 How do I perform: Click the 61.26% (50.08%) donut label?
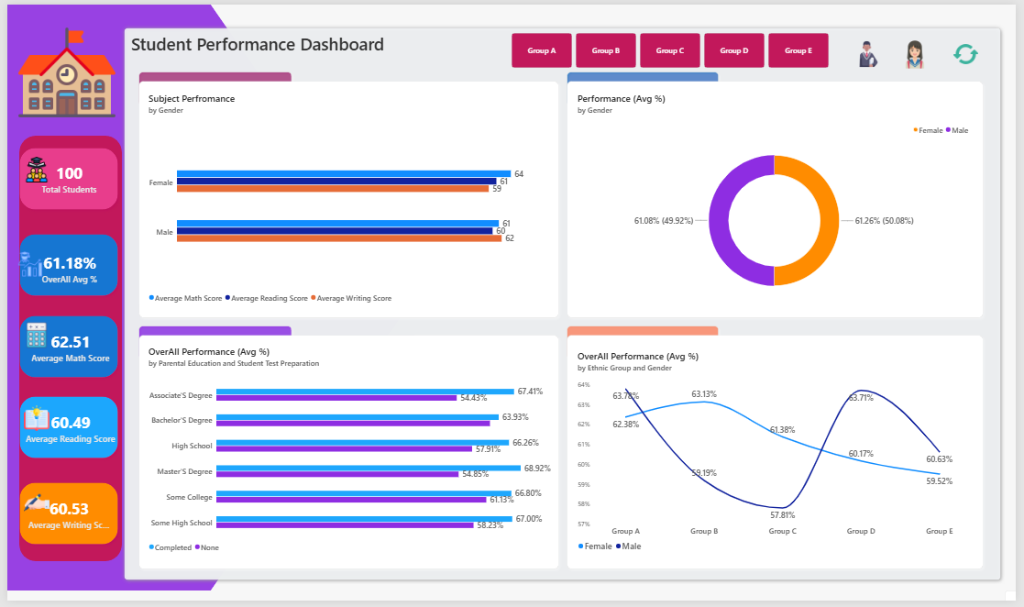point(884,221)
